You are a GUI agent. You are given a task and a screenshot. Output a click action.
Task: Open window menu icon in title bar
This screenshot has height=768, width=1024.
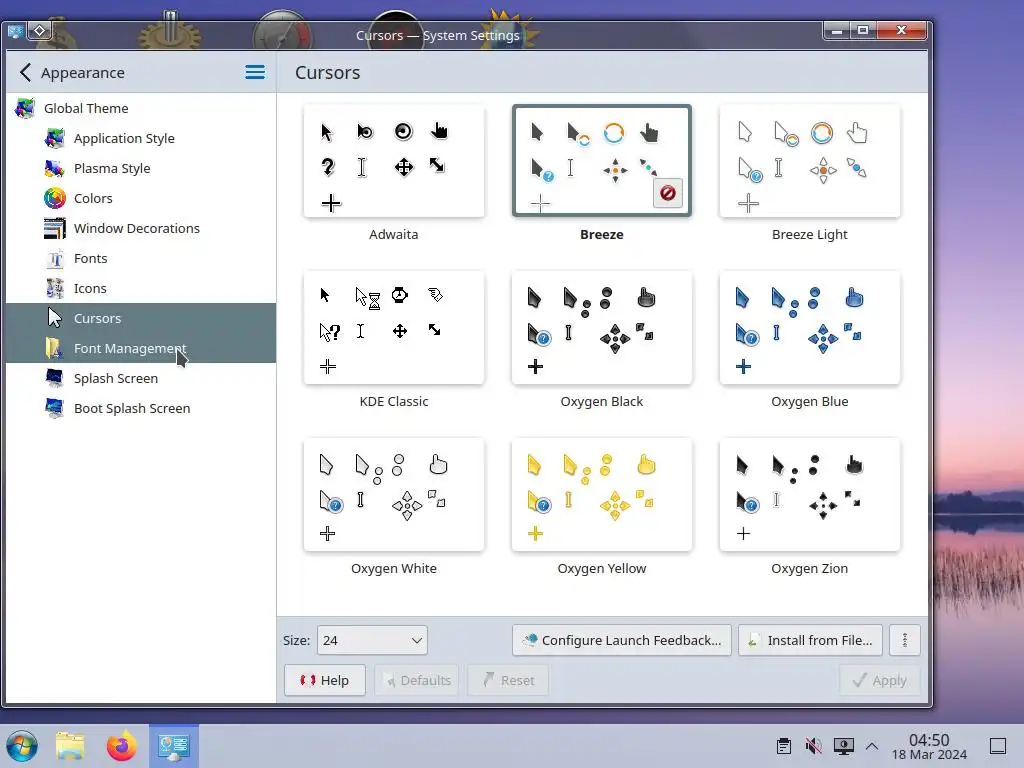coord(15,31)
